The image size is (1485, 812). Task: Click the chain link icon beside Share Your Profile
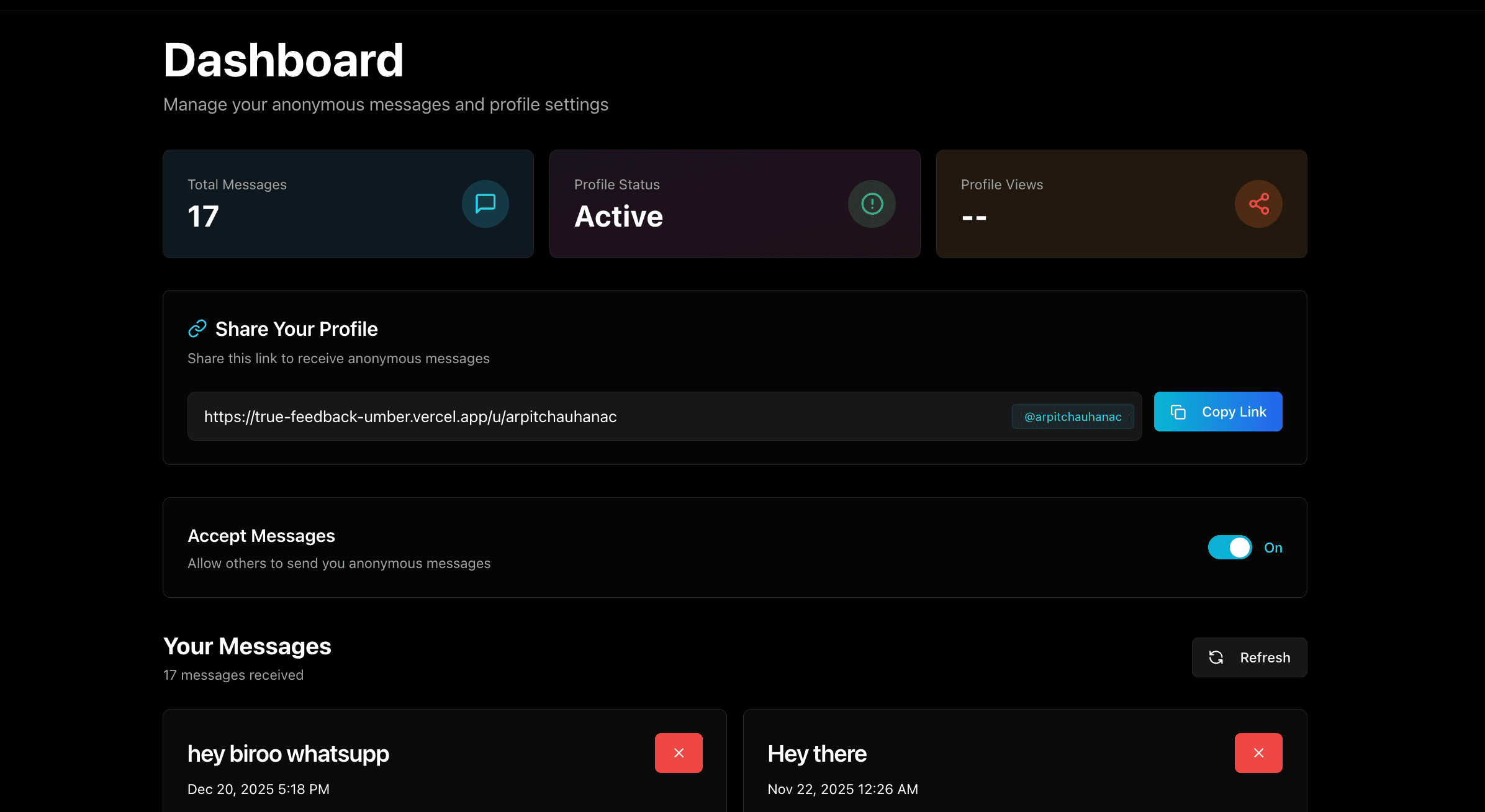click(197, 328)
